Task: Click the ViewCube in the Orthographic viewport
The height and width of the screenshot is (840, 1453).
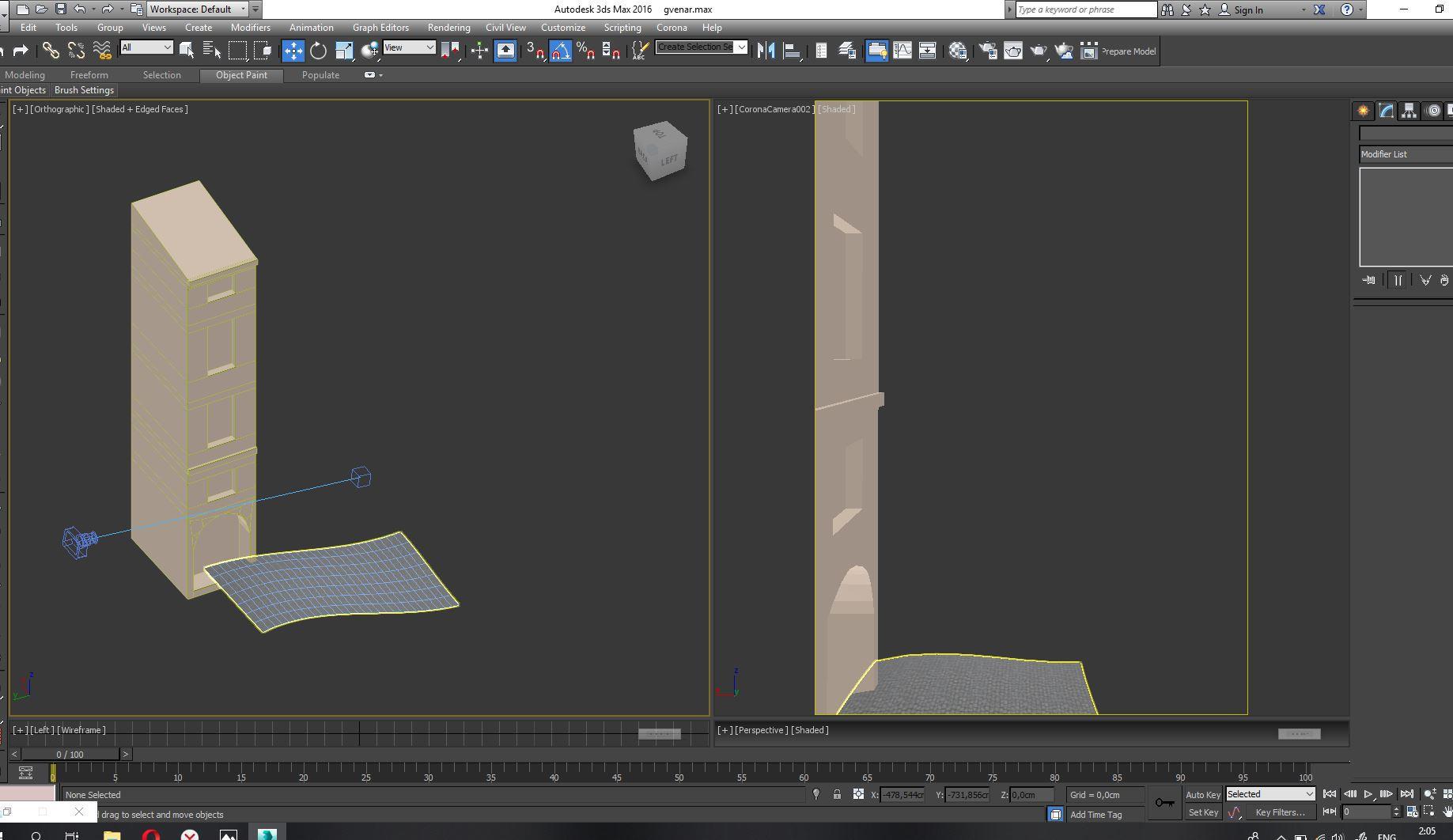Action: tap(660, 150)
